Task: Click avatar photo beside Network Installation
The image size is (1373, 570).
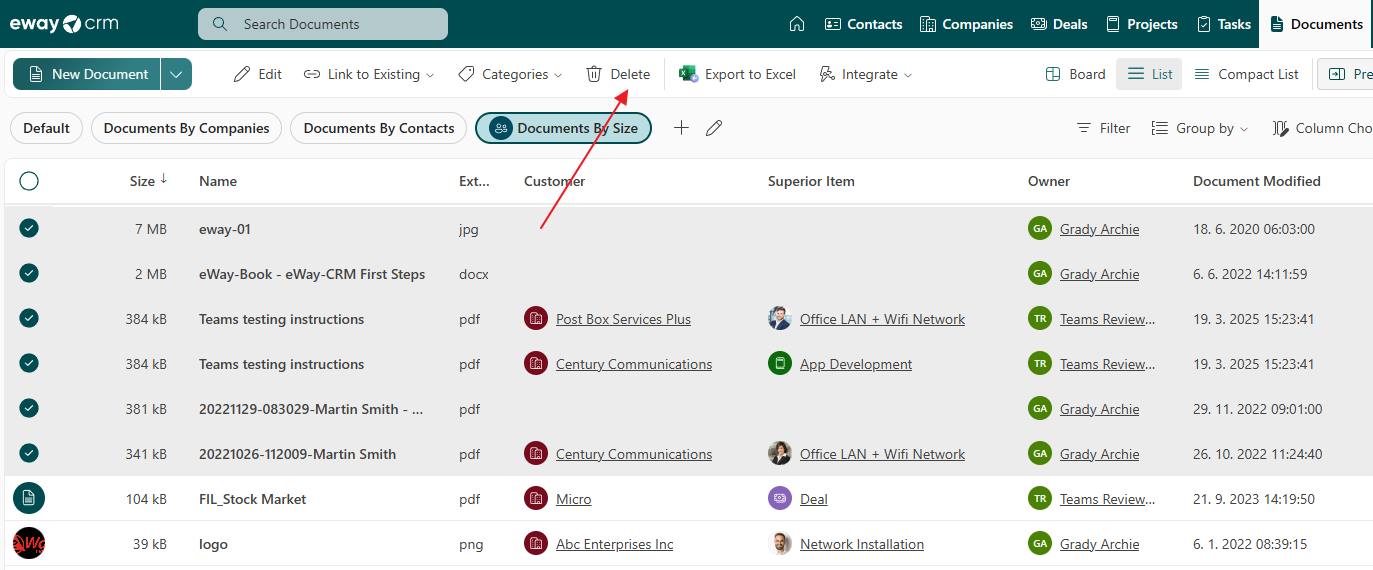Action: click(780, 544)
